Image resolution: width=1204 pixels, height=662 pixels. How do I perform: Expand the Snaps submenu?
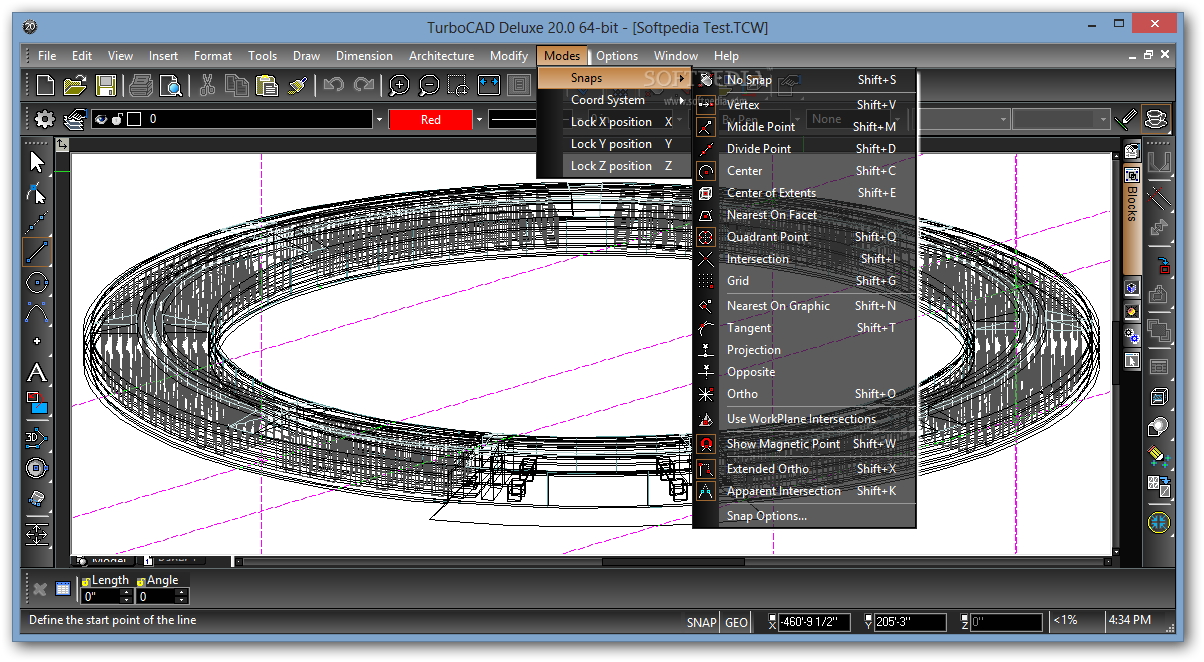click(x=614, y=78)
